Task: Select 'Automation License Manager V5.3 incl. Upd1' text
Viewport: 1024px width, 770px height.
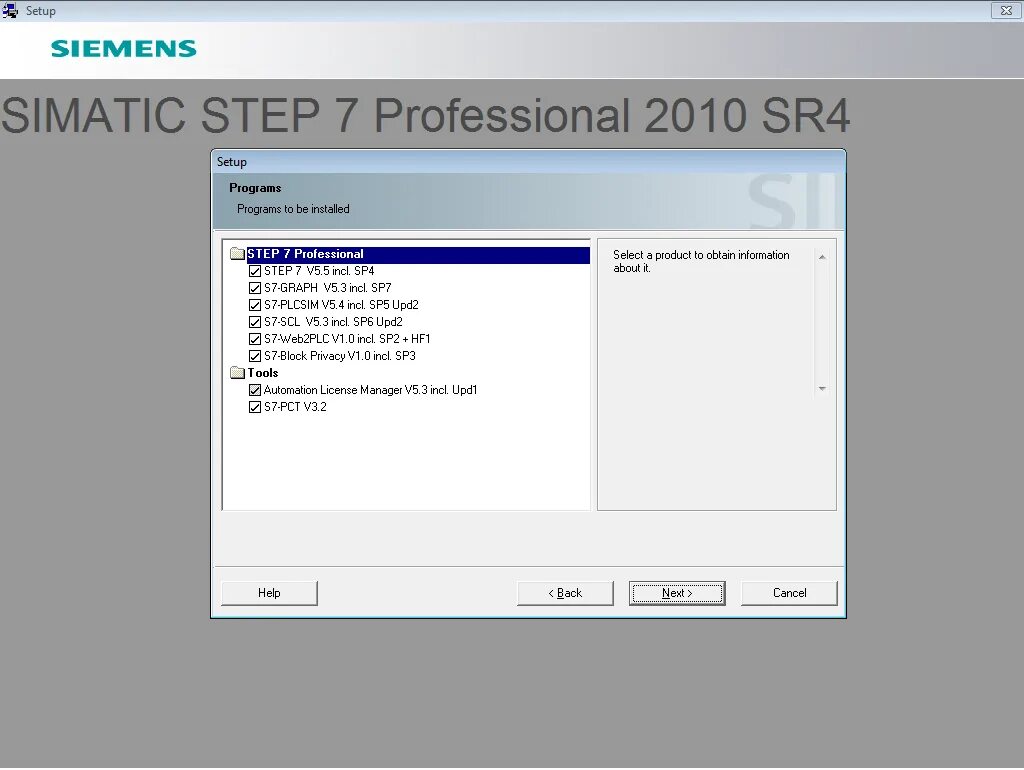Action: (370, 390)
